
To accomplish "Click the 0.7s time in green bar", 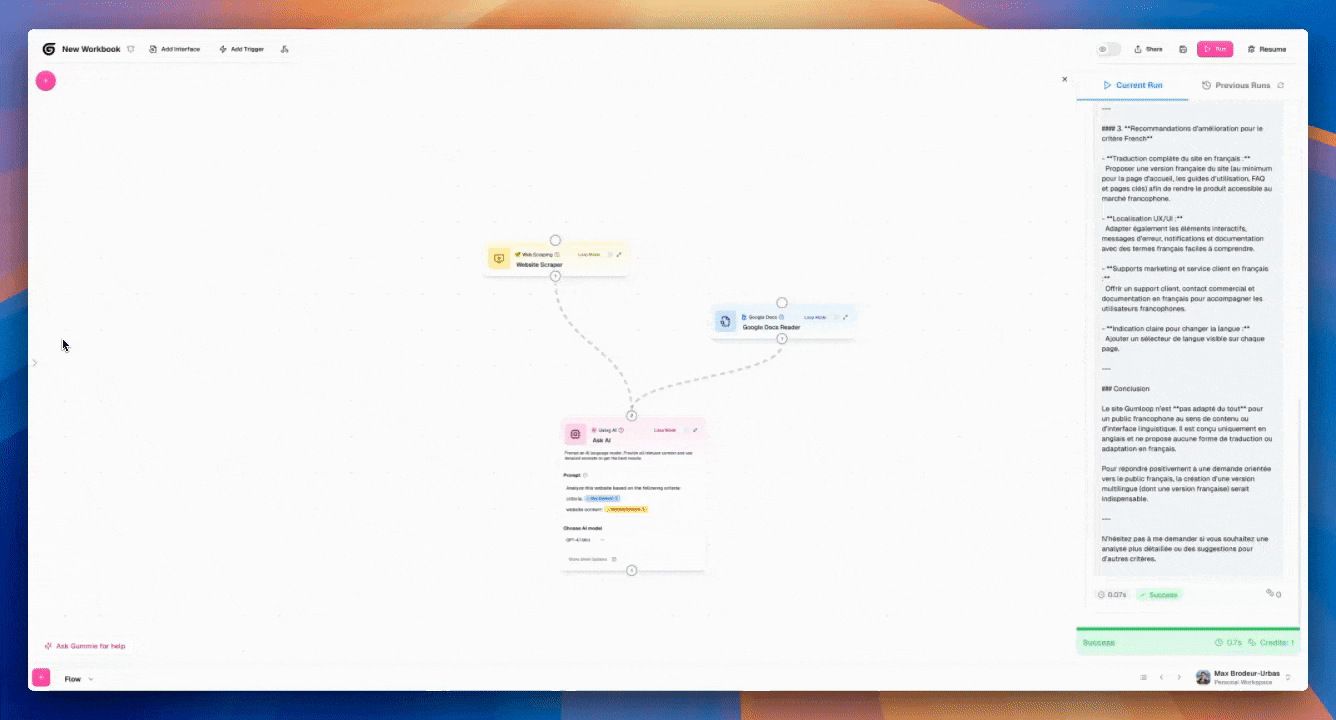I will 1228,643.
